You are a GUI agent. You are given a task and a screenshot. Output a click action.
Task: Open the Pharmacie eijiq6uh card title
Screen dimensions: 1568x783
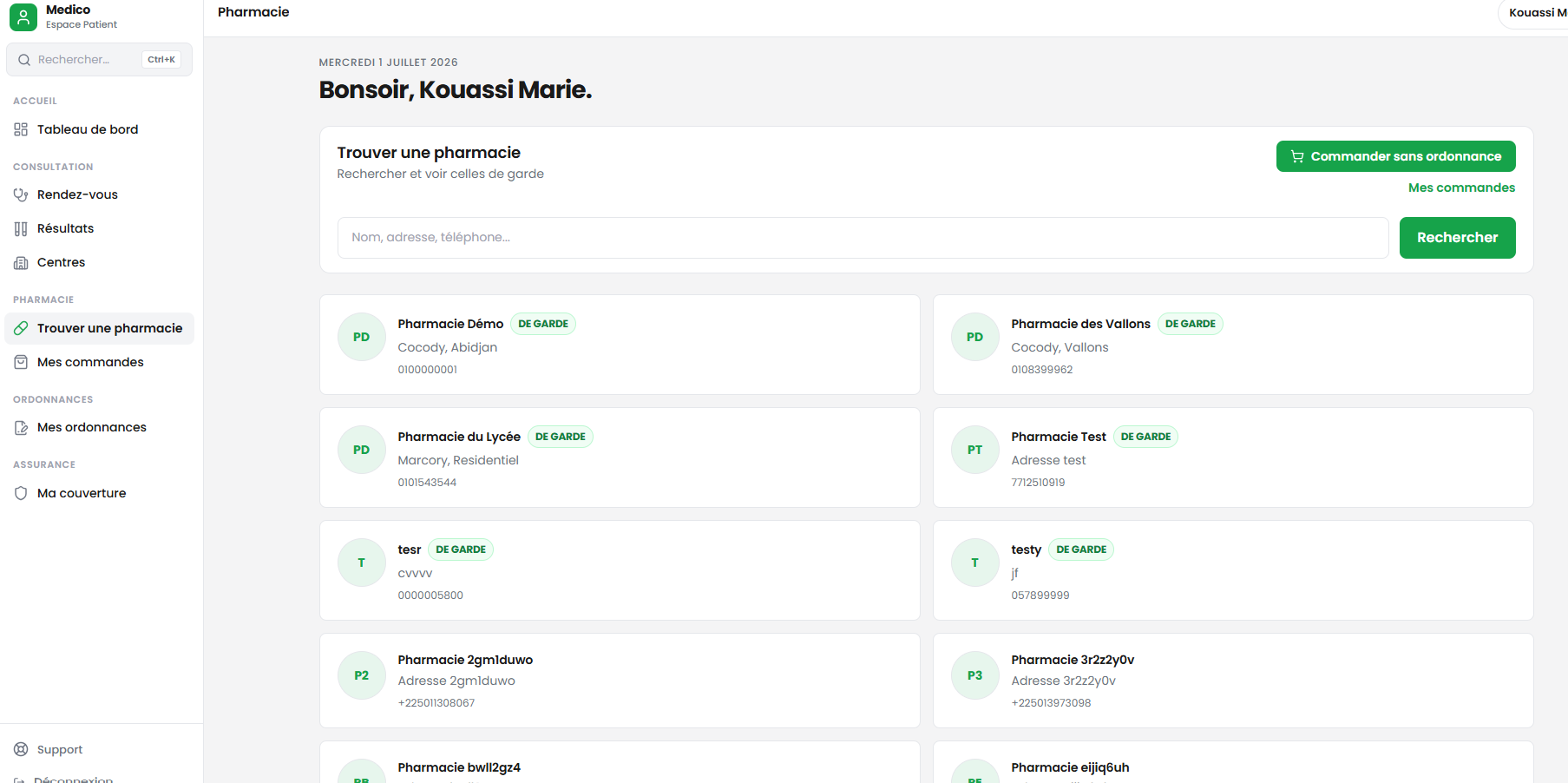pos(1070,767)
